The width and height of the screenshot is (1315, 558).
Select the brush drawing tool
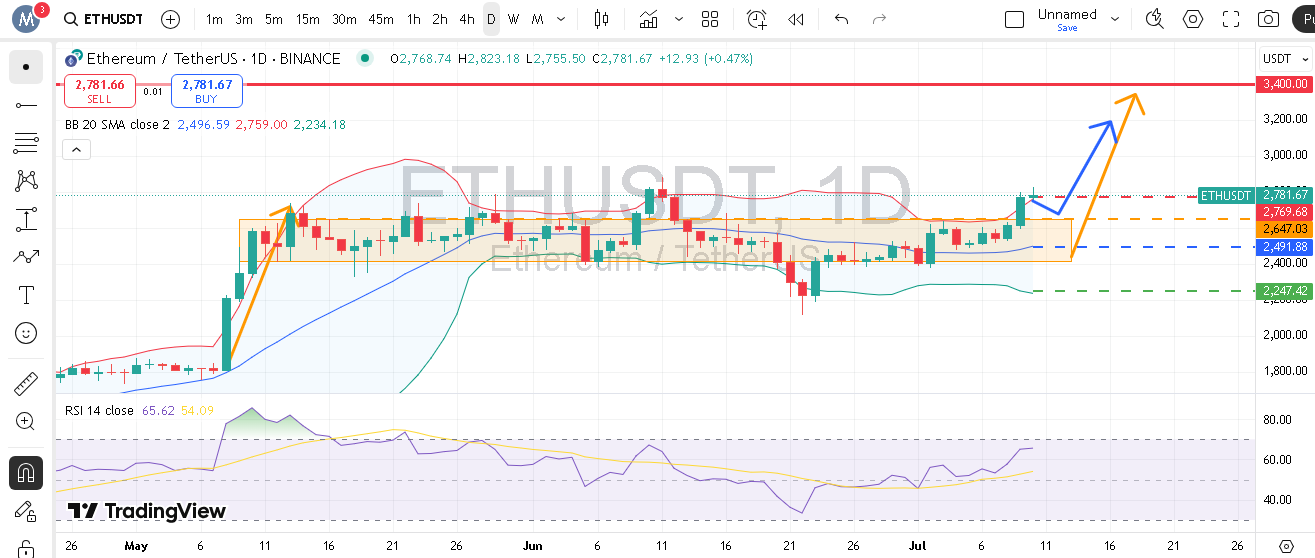(x=26, y=257)
